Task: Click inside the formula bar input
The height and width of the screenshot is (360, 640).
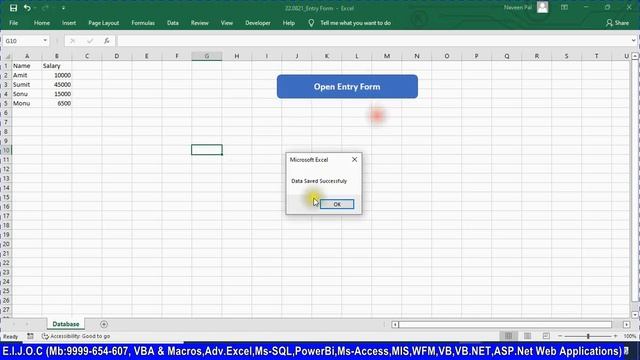Action: point(373,41)
